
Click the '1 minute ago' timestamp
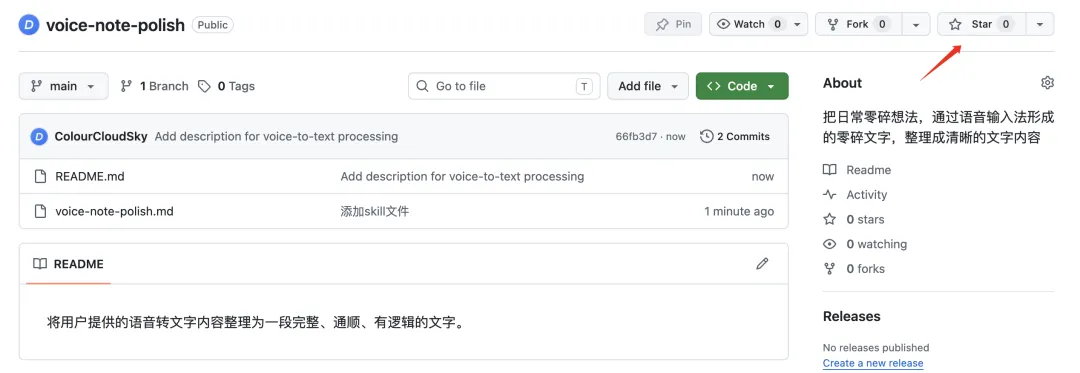739,211
